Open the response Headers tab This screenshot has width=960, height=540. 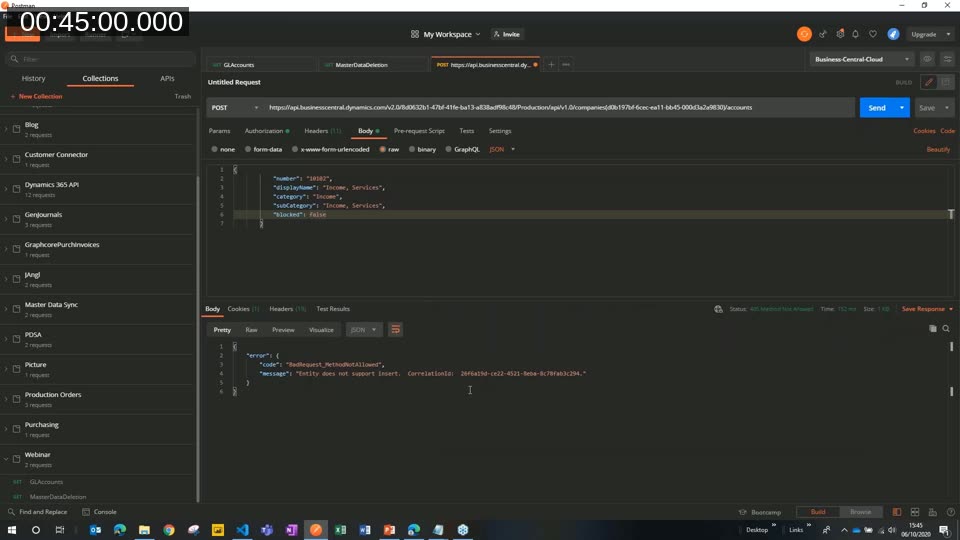tap(287, 309)
